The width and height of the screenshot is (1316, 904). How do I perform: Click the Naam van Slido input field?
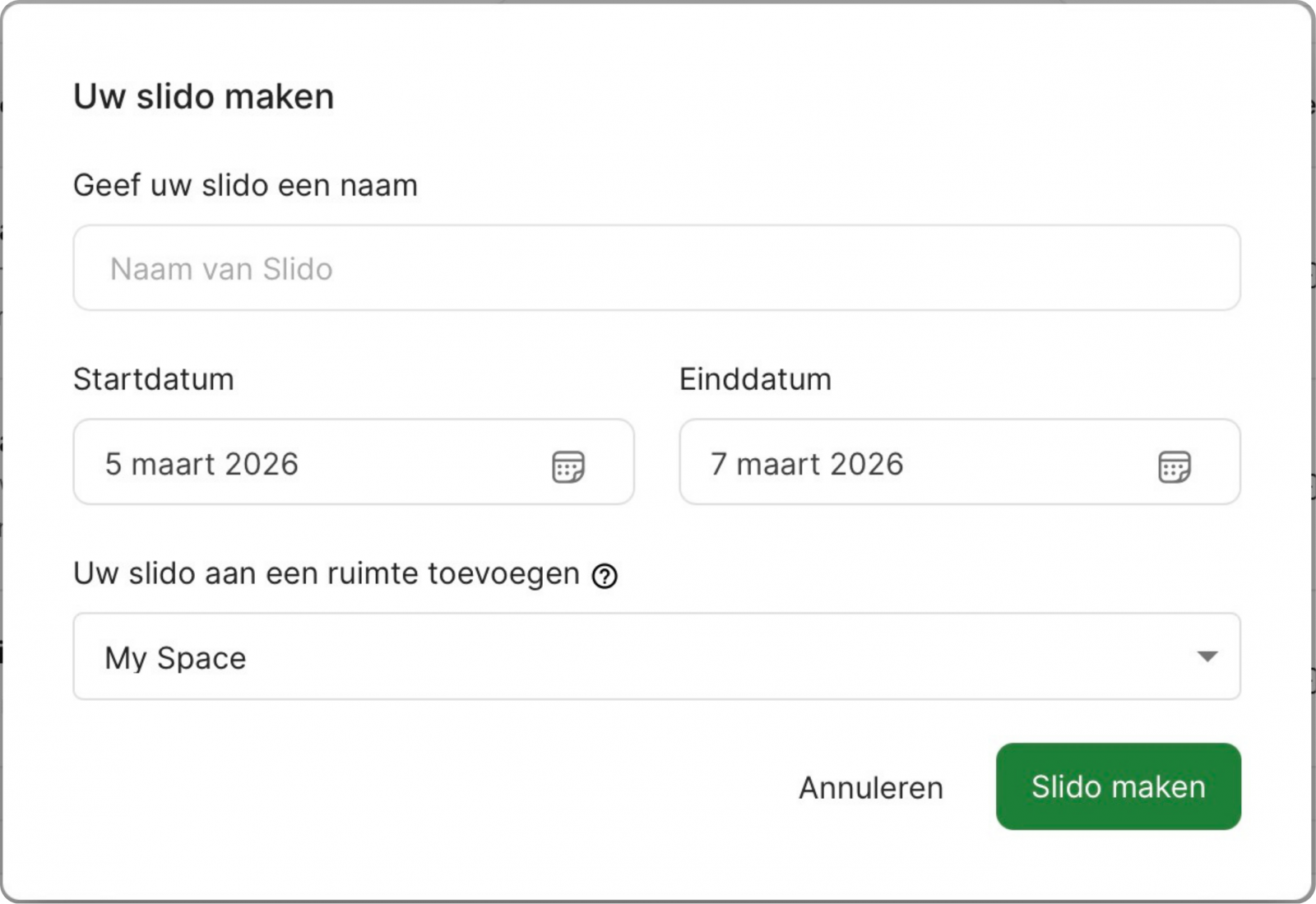(x=658, y=268)
